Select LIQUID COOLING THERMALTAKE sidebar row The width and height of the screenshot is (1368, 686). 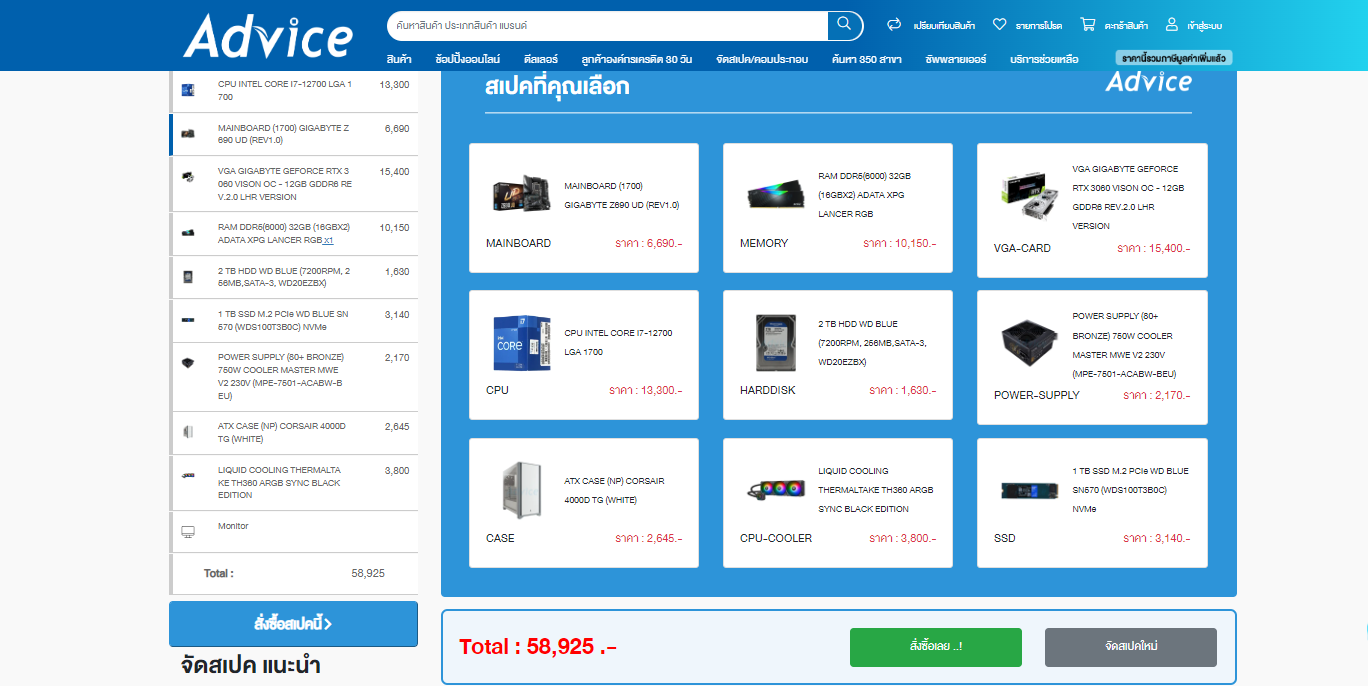point(294,482)
